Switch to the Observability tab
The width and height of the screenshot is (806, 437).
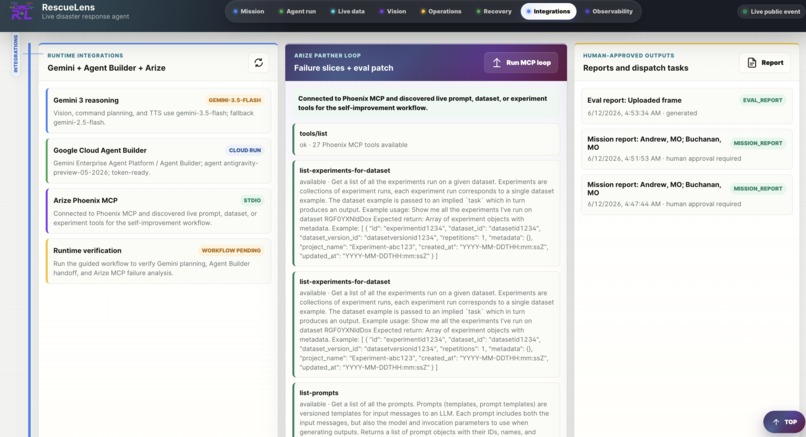[x=609, y=11]
